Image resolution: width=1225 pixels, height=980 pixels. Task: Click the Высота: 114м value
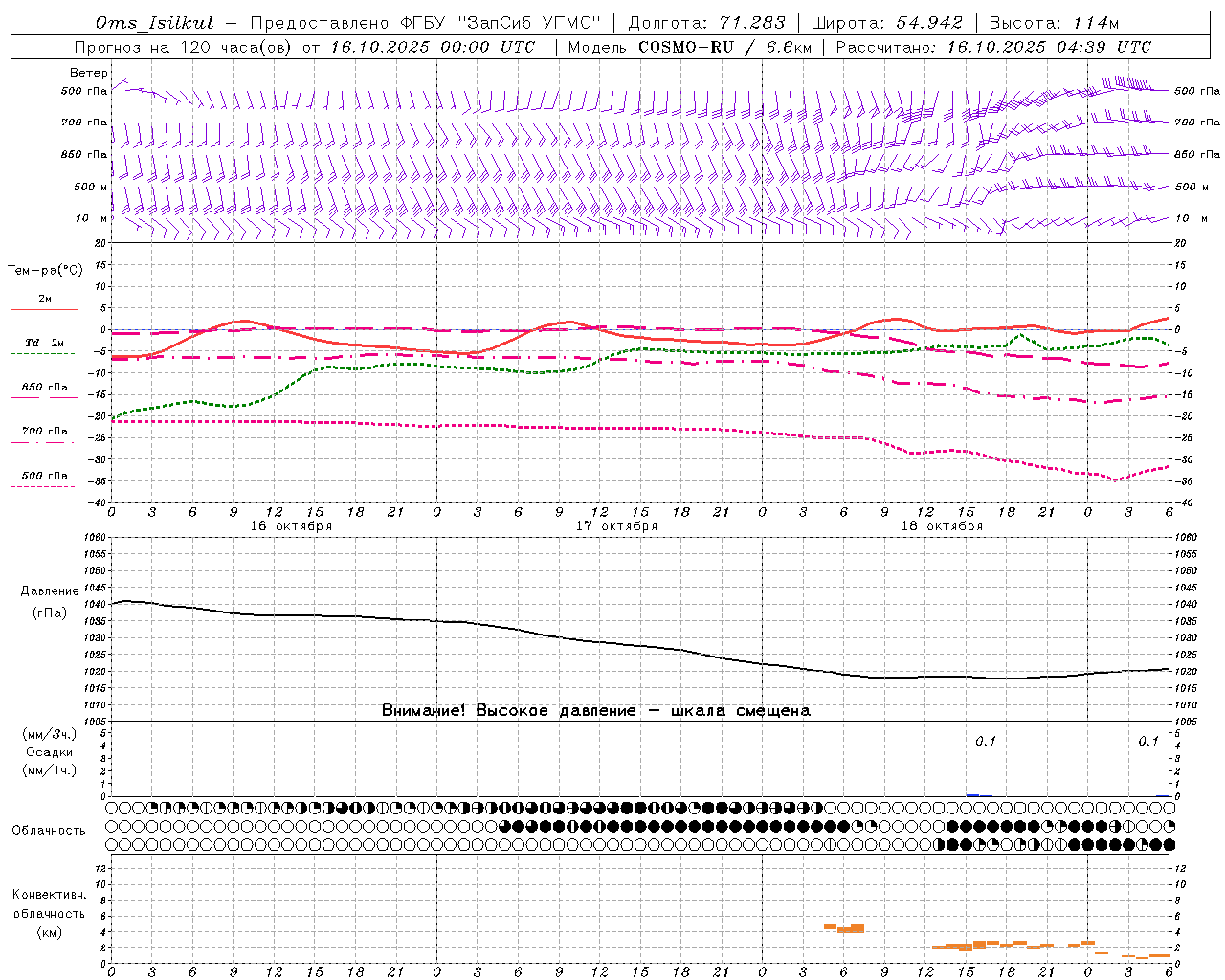pyautogui.click(x=1054, y=23)
